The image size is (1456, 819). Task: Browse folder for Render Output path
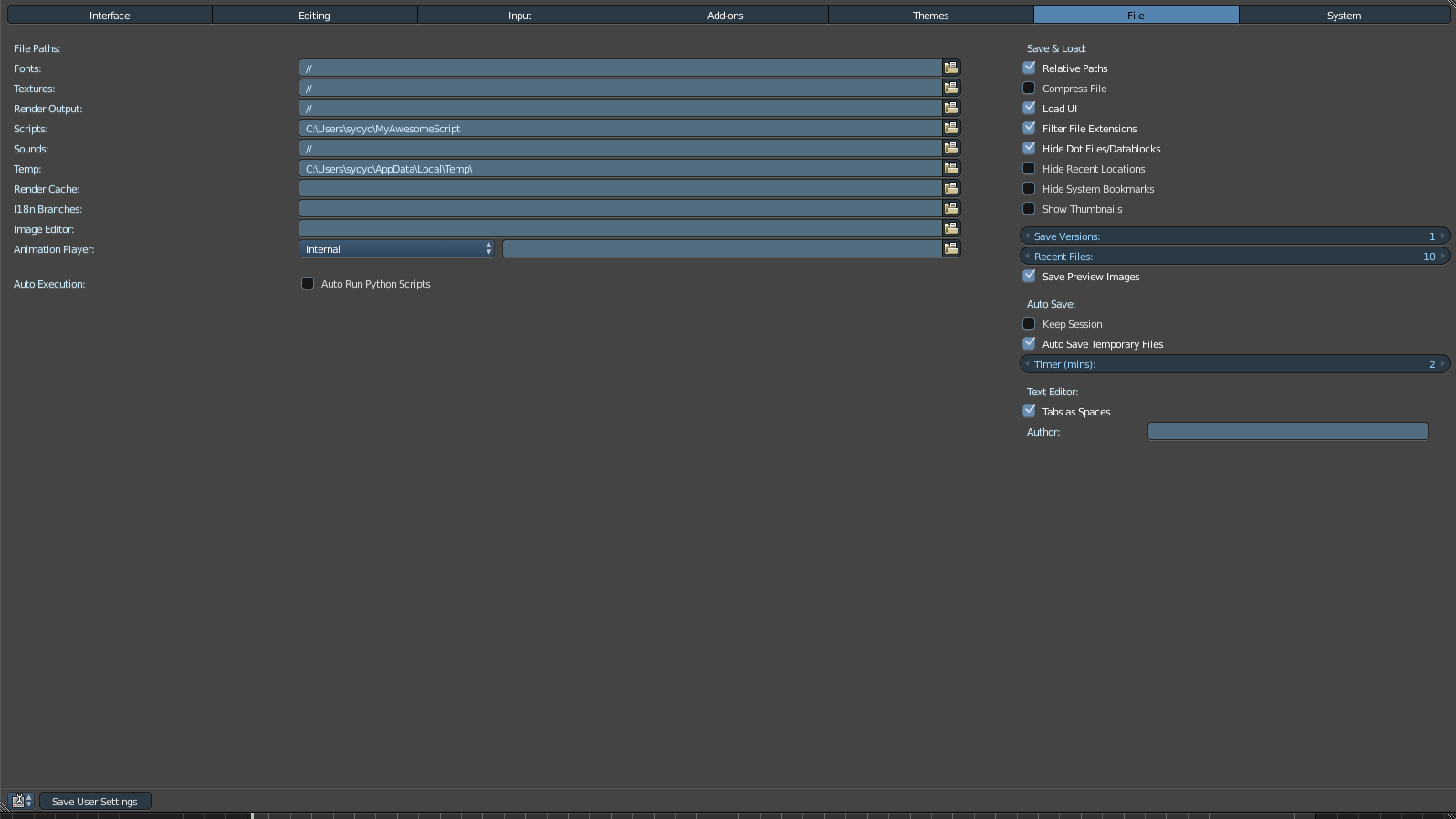coord(951,109)
